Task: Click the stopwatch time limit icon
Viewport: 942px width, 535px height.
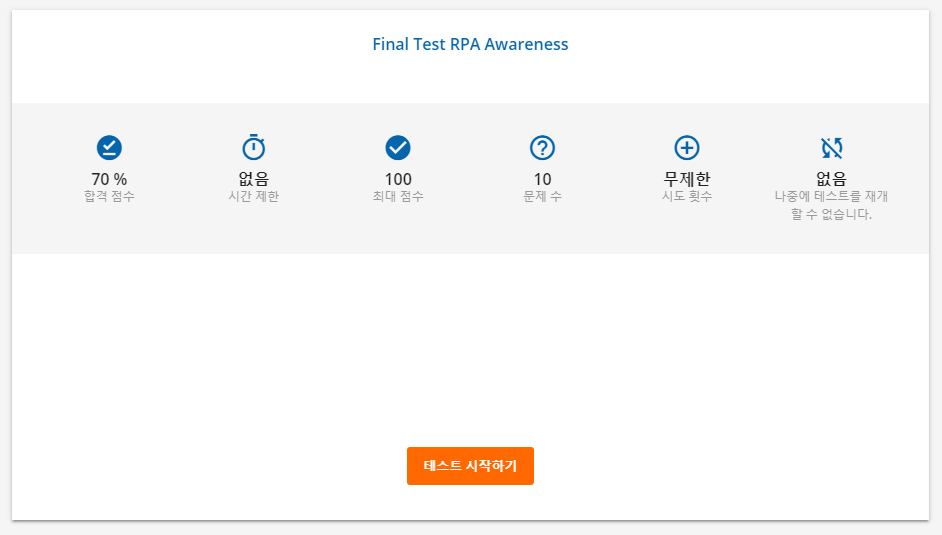Action: click(x=254, y=147)
